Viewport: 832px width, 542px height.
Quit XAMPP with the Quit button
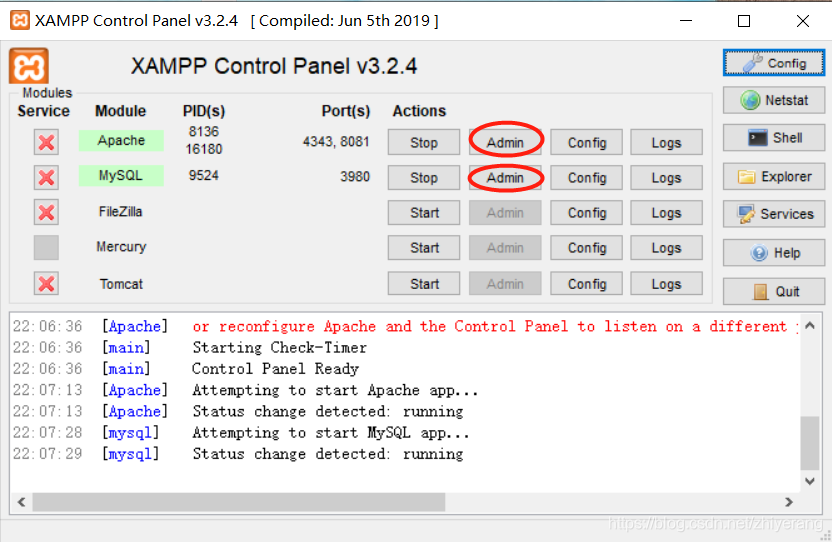click(774, 291)
